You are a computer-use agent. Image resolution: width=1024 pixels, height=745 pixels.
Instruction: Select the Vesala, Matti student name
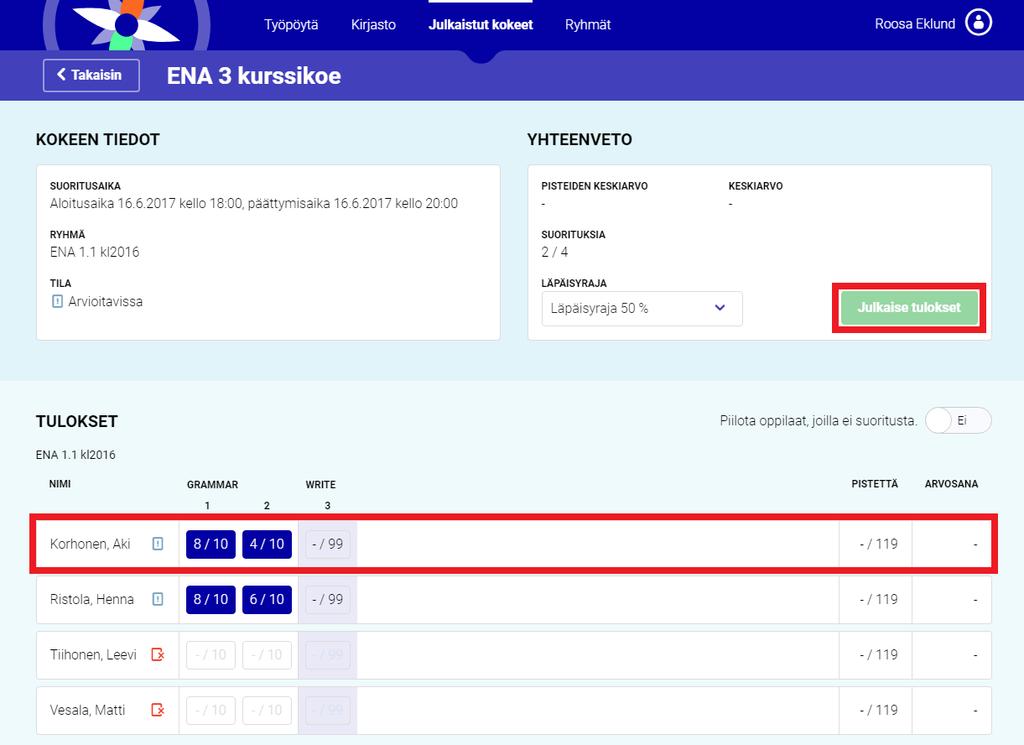click(x=88, y=710)
